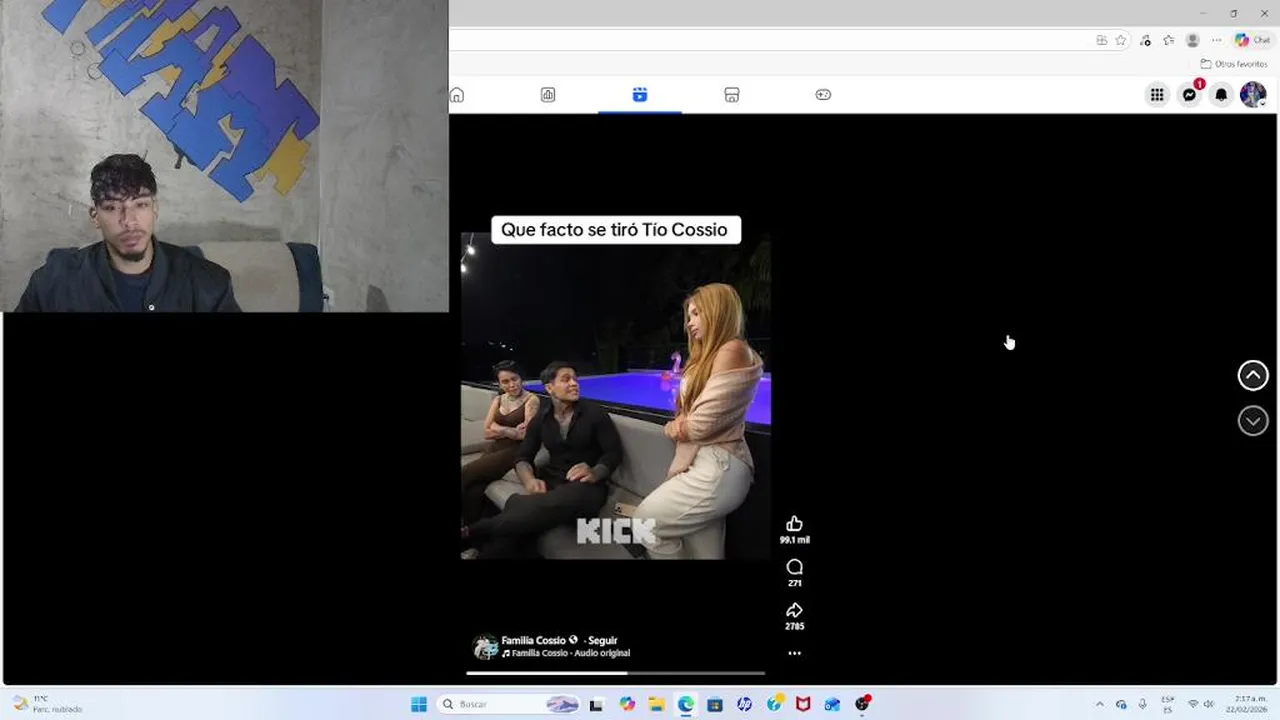This screenshot has height=720, width=1280.
Task: Add this page to favorites star
Action: click(1121, 40)
